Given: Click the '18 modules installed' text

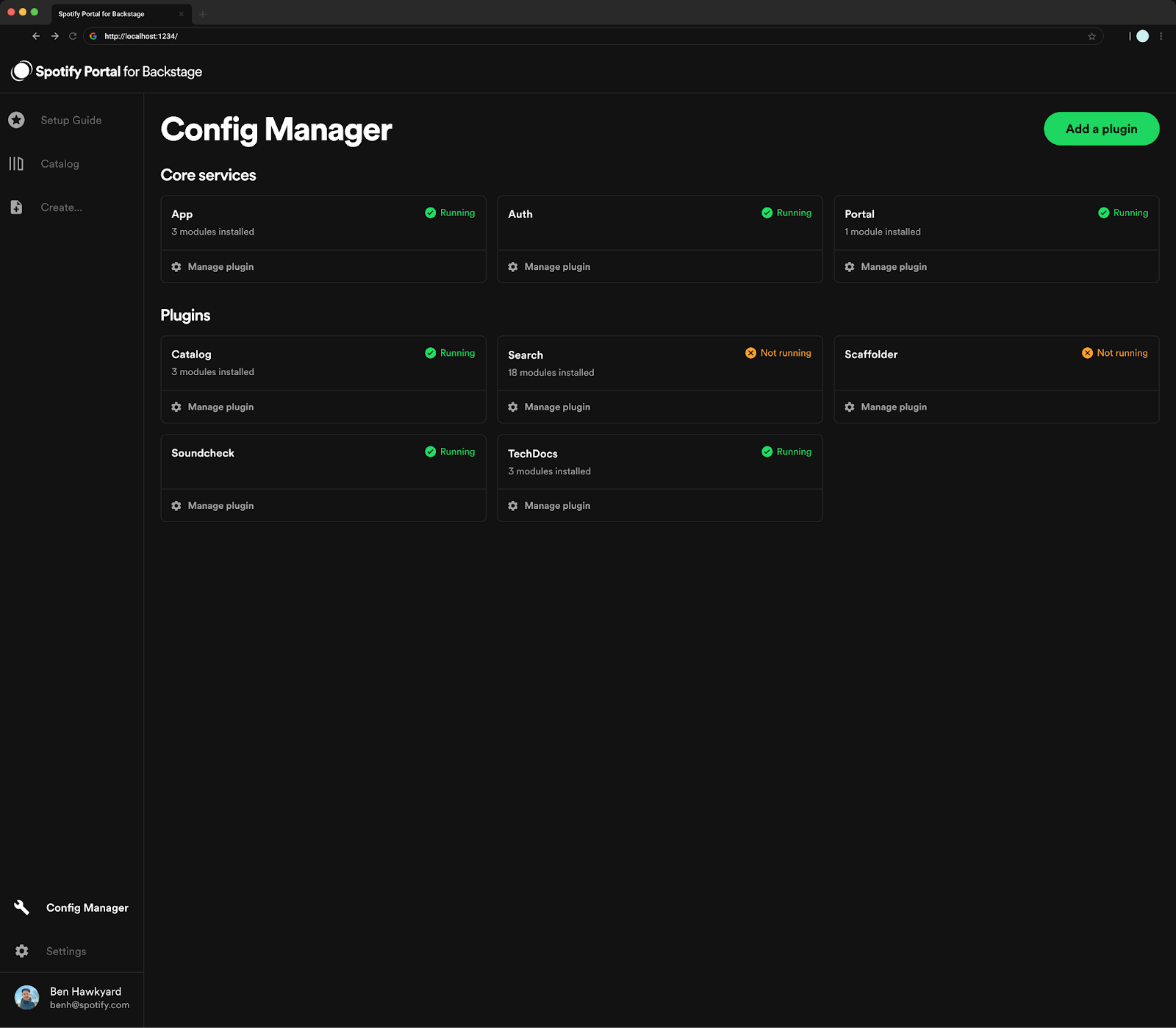Looking at the screenshot, I should click(551, 373).
